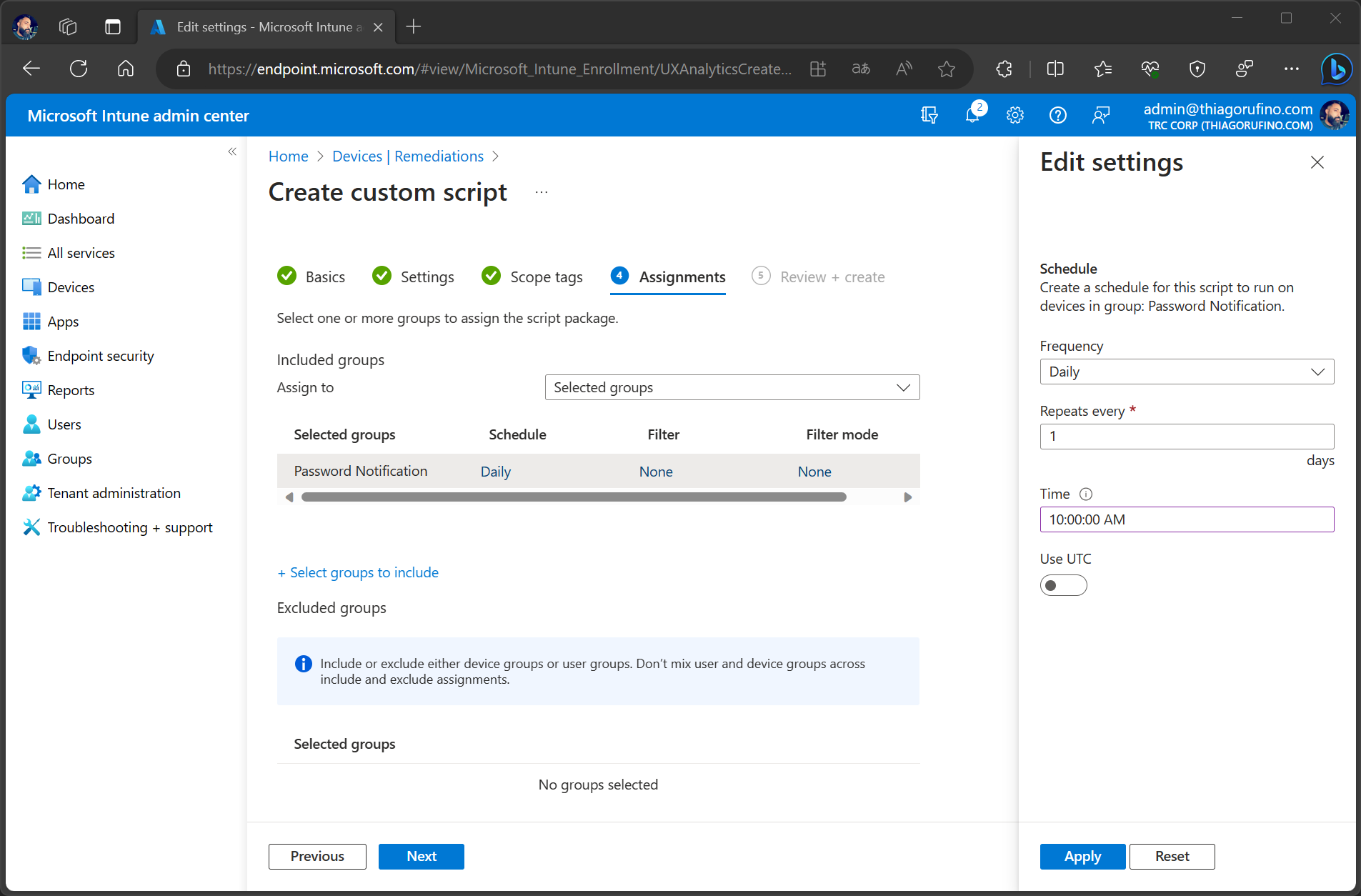
Task: Refresh the page in the browser
Action: pos(79,69)
